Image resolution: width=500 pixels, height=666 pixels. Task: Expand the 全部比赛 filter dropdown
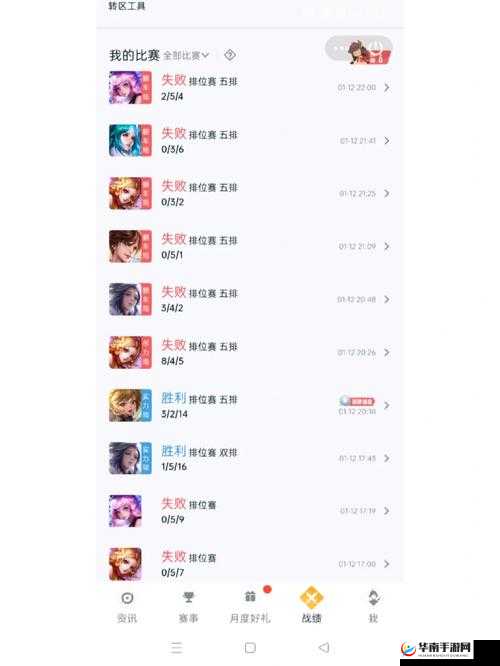pyautogui.click(x=186, y=55)
